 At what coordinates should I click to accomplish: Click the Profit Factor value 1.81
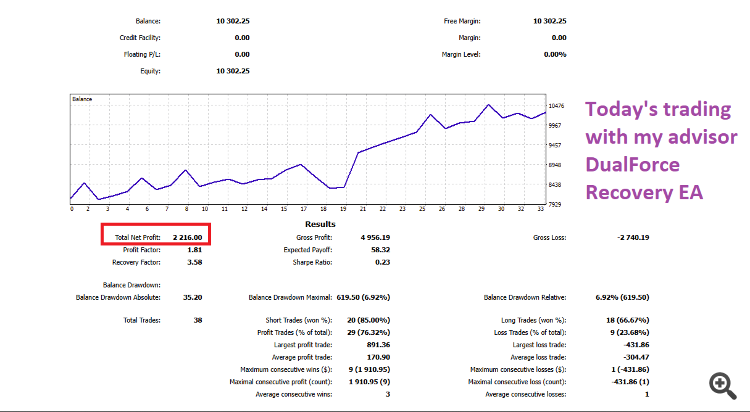[x=195, y=250]
